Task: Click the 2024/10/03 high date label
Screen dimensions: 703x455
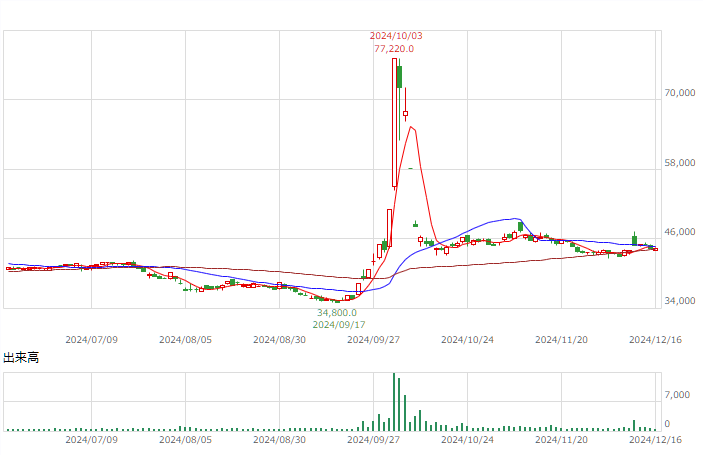Action: coord(396,36)
